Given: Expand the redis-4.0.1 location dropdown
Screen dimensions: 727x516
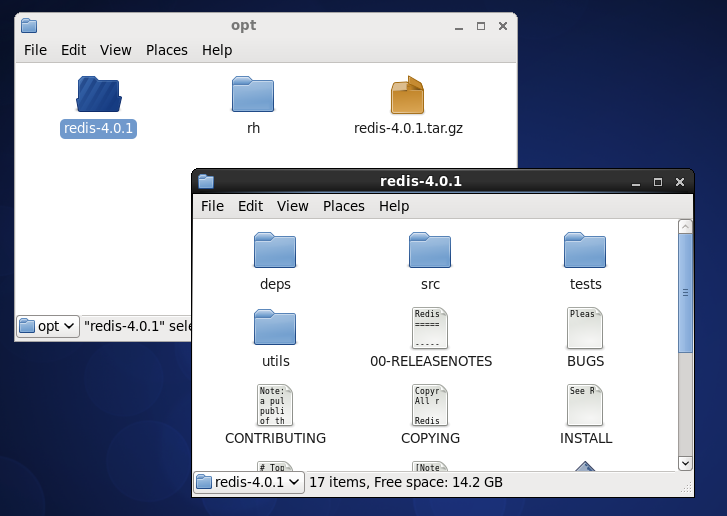Looking at the screenshot, I should click(249, 482).
